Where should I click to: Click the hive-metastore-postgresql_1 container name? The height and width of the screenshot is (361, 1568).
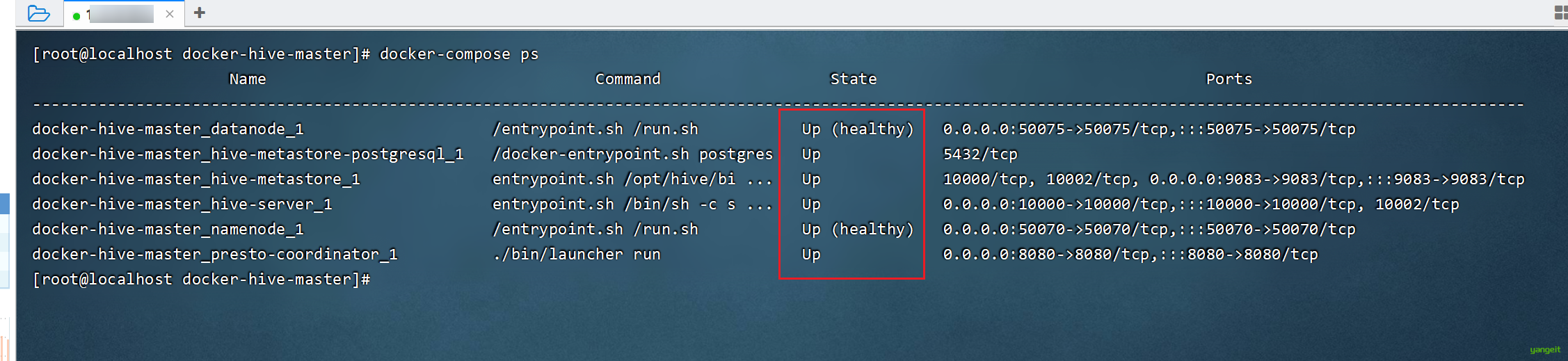point(248,154)
